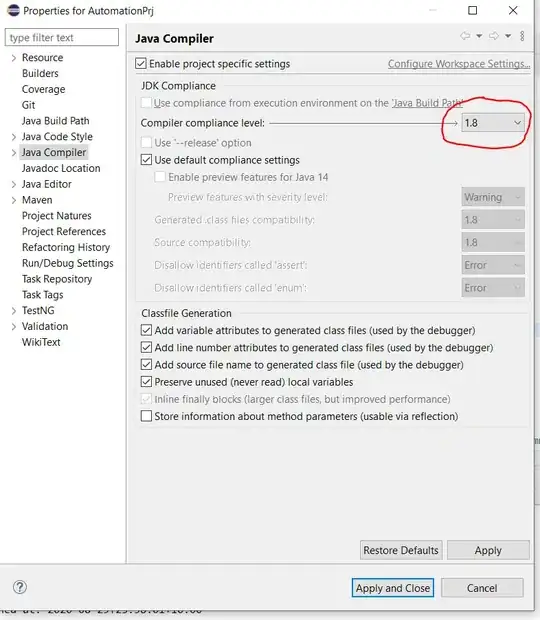Image resolution: width=540 pixels, height=620 pixels.
Task: Click the help question mark icon
Action: (x=20, y=587)
